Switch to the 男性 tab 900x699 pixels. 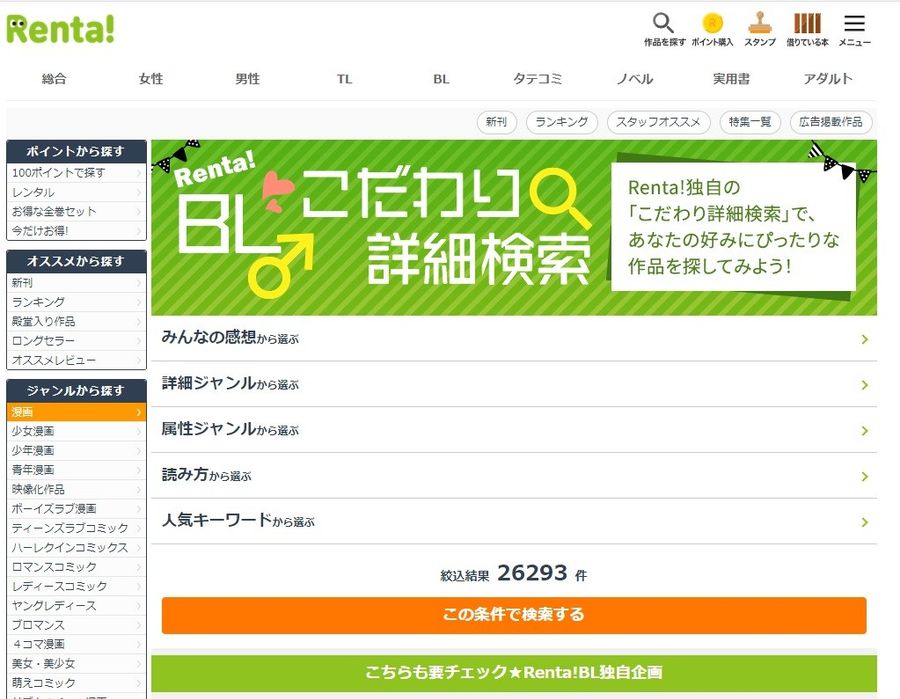click(247, 79)
